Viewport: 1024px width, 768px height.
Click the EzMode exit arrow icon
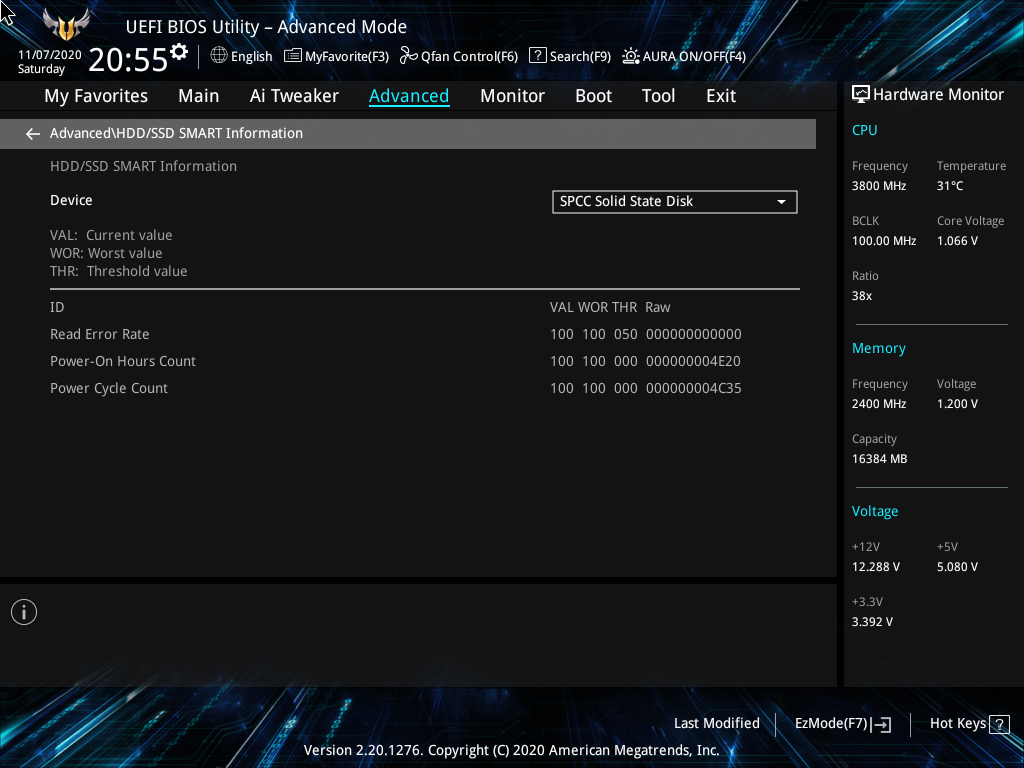tap(881, 724)
